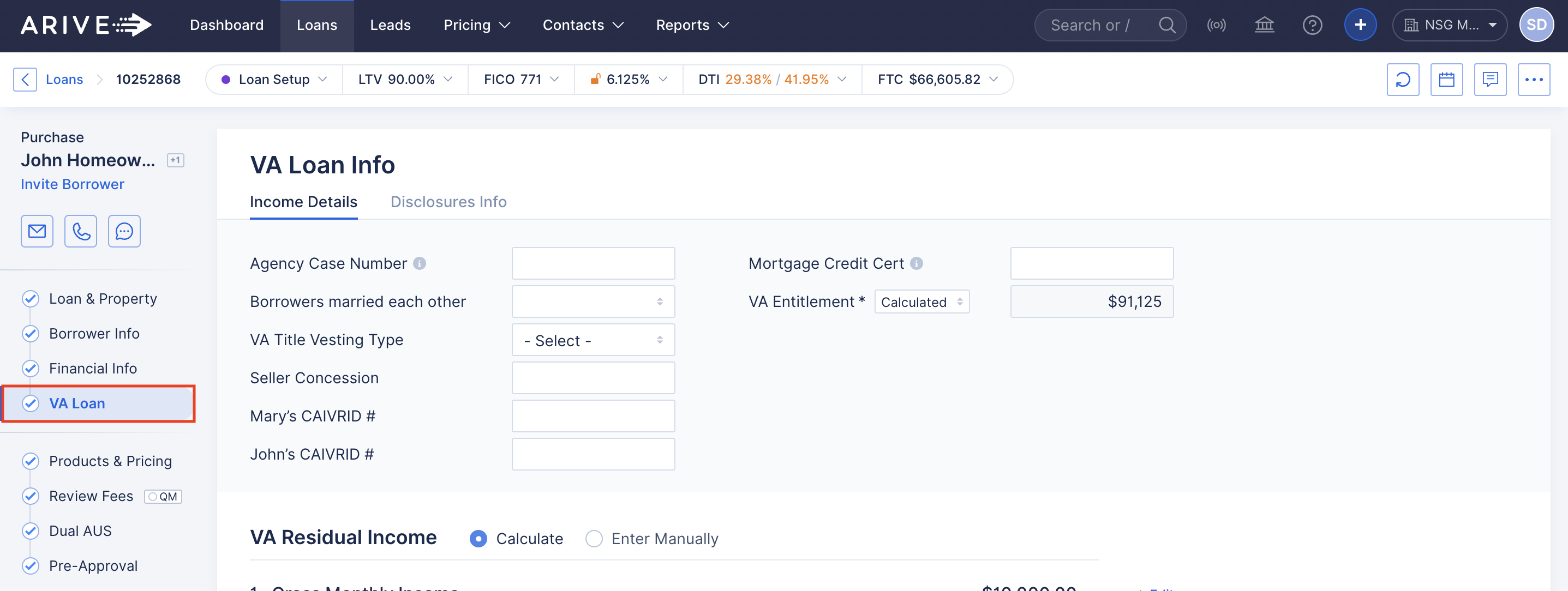
Task: Expand the Loan Setup status dropdown
Action: (274, 80)
